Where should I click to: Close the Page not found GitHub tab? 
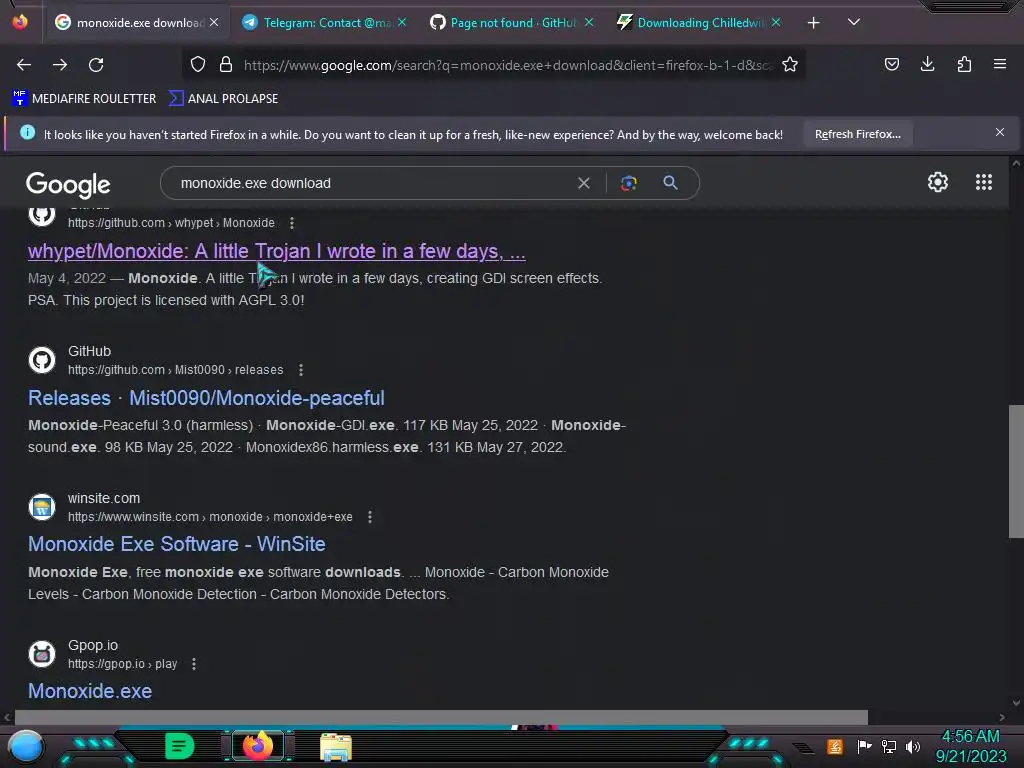coord(589,22)
